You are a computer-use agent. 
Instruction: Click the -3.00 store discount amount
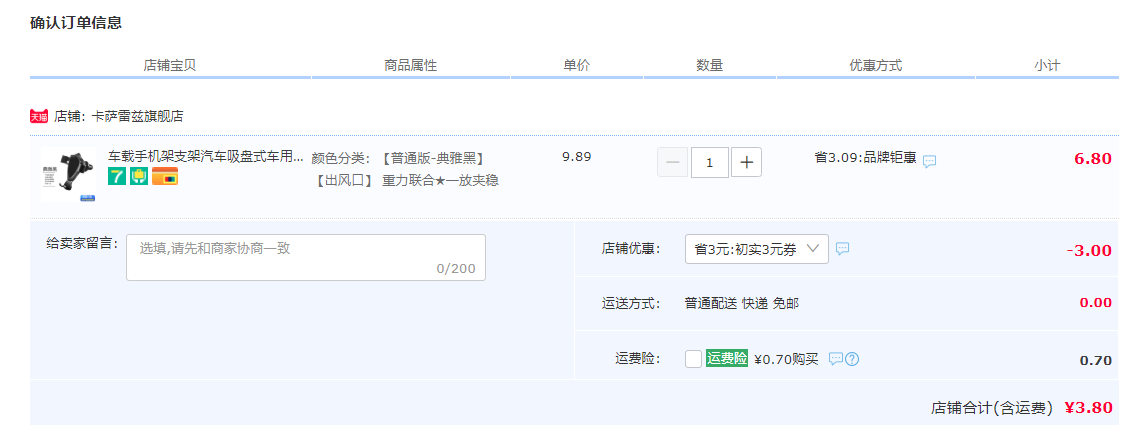(x=1089, y=251)
